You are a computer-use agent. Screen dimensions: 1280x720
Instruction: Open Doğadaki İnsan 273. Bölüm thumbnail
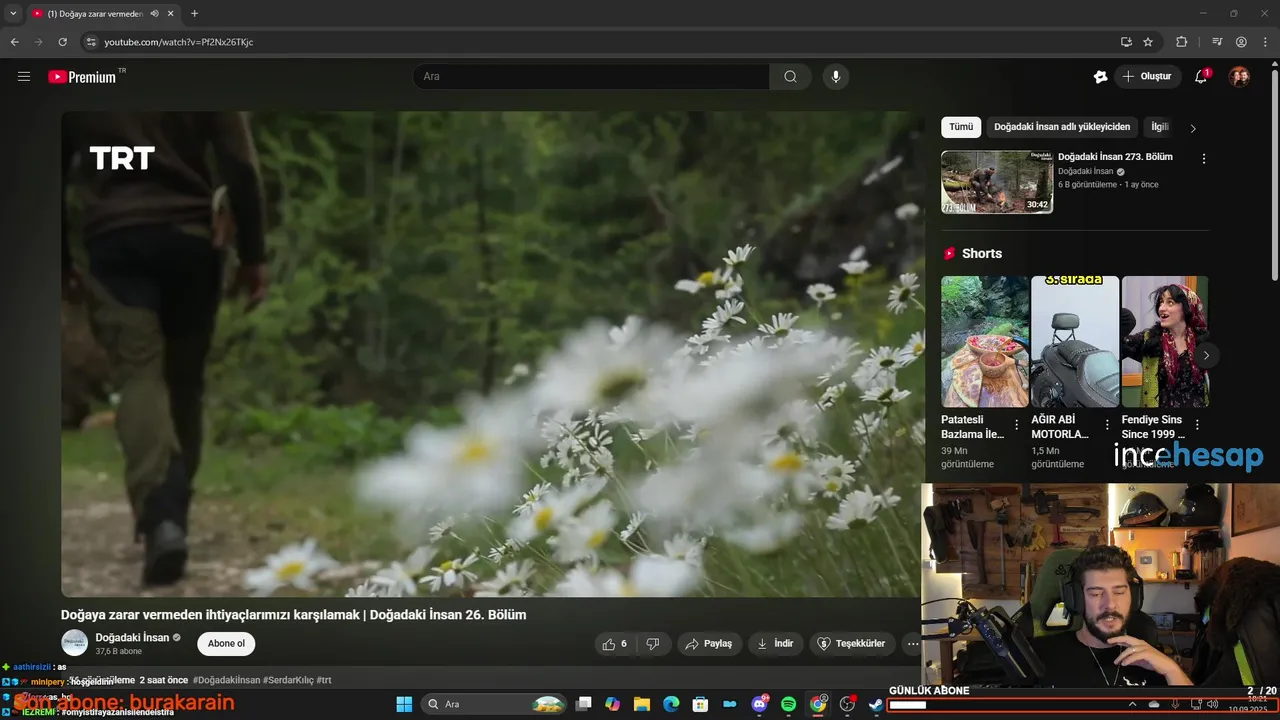(997, 182)
